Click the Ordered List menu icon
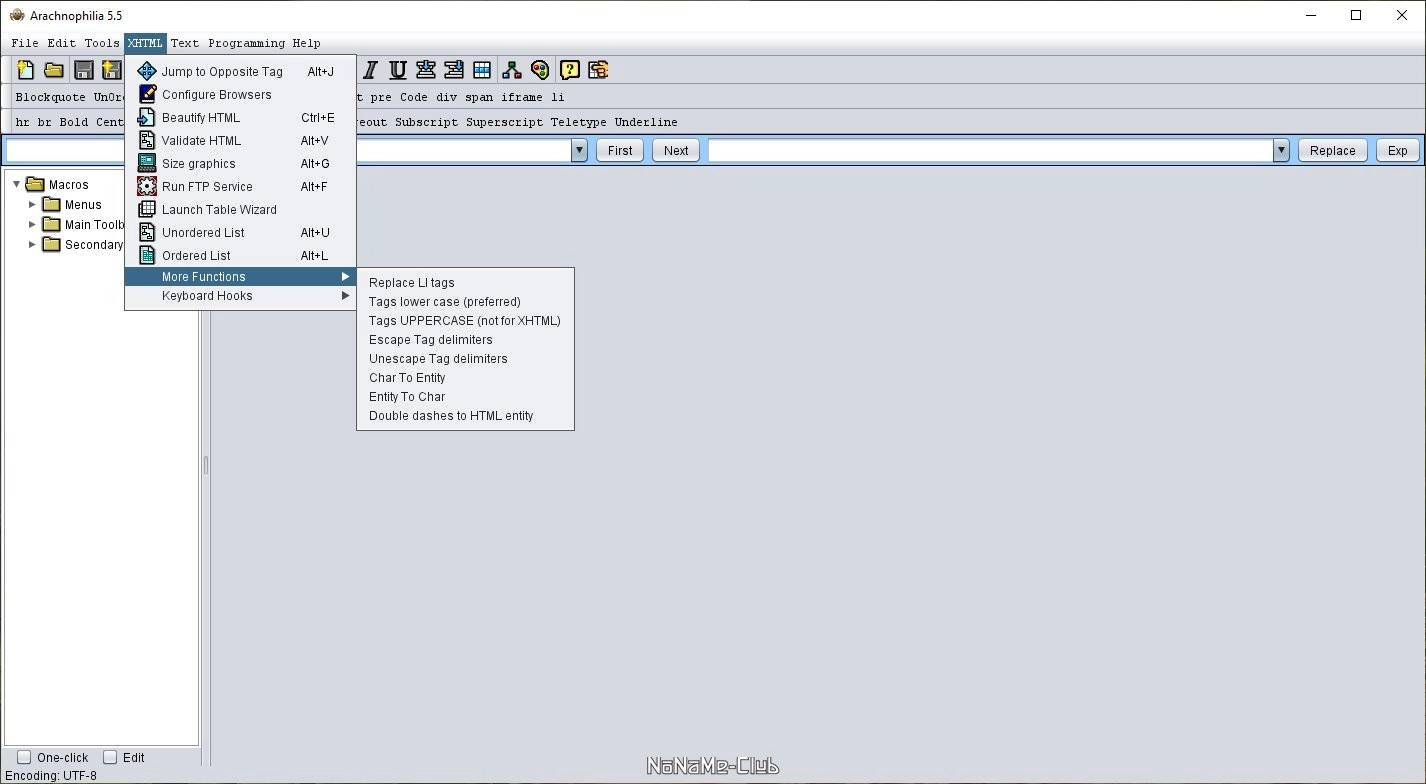1426x784 pixels. [147, 255]
